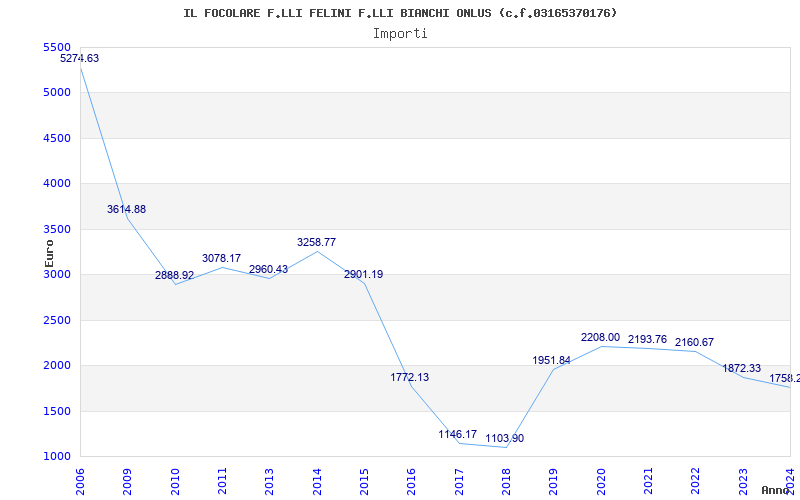The height and width of the screenshot is (500, 800).
Task: Click the Importi subtitle
Action: (x=400, y=34)
